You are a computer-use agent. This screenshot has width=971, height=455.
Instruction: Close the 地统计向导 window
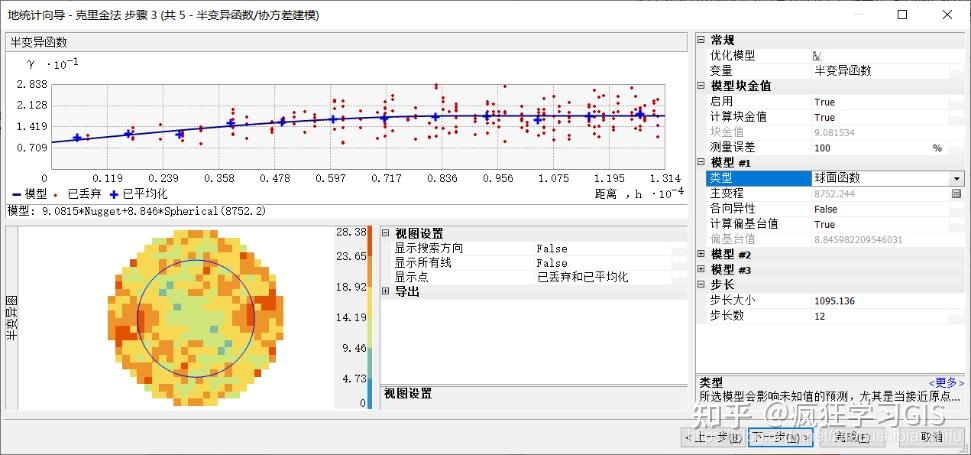[947, 15]
